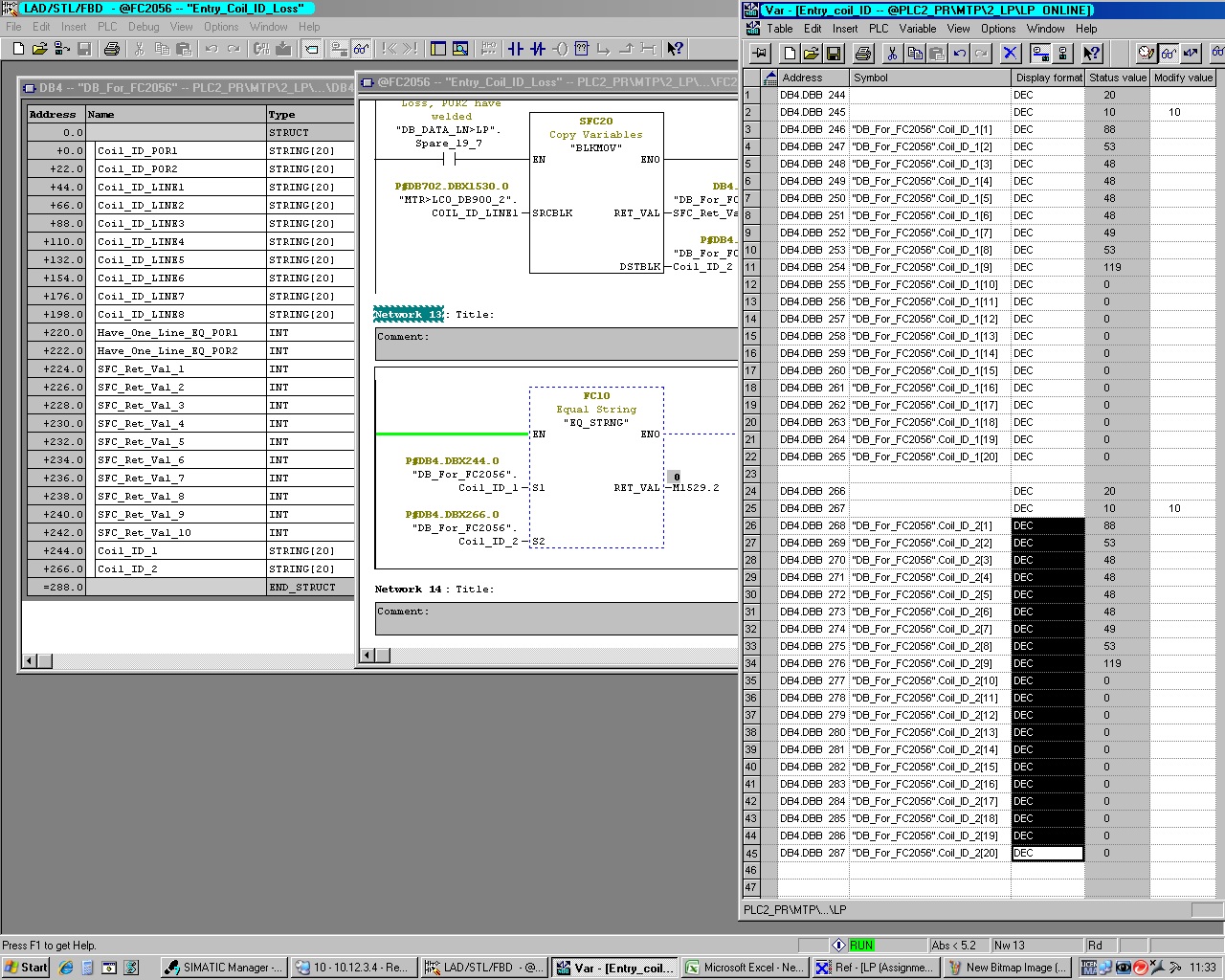
Task: Click Print in the LAD/STL/FBD toolbar
Action: click(x=111, y=49)
